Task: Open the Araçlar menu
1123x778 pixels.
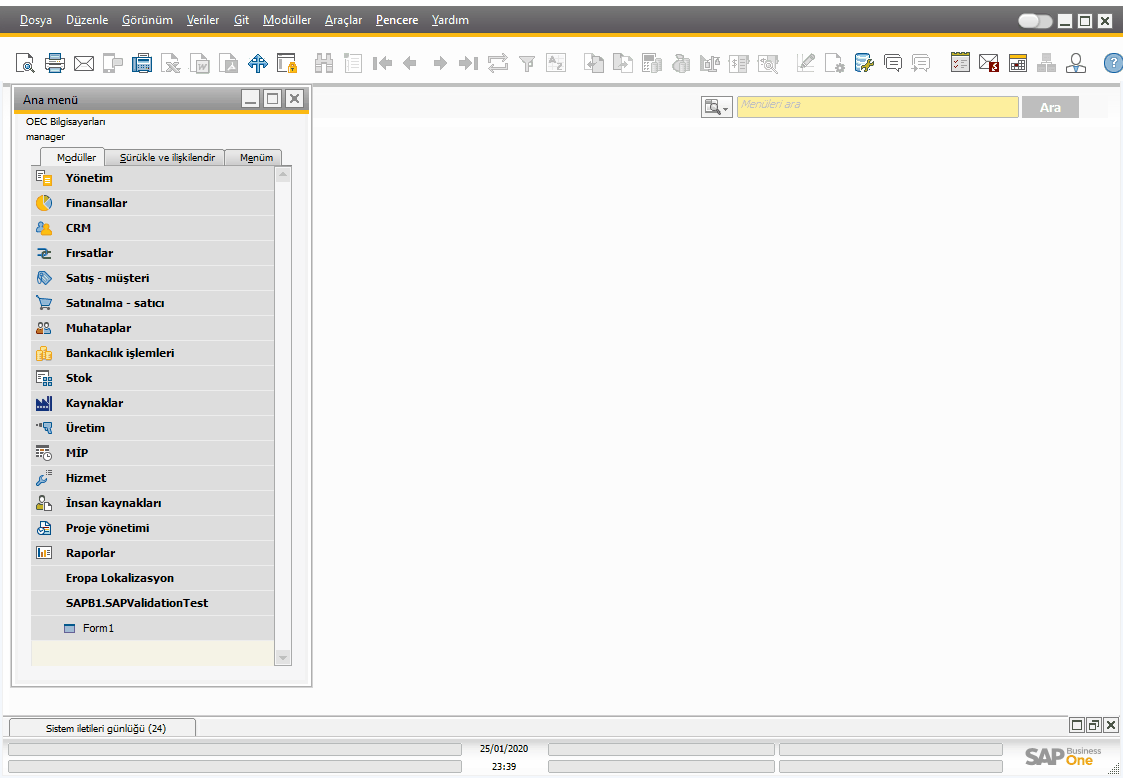Action: (x=344, y=20)
